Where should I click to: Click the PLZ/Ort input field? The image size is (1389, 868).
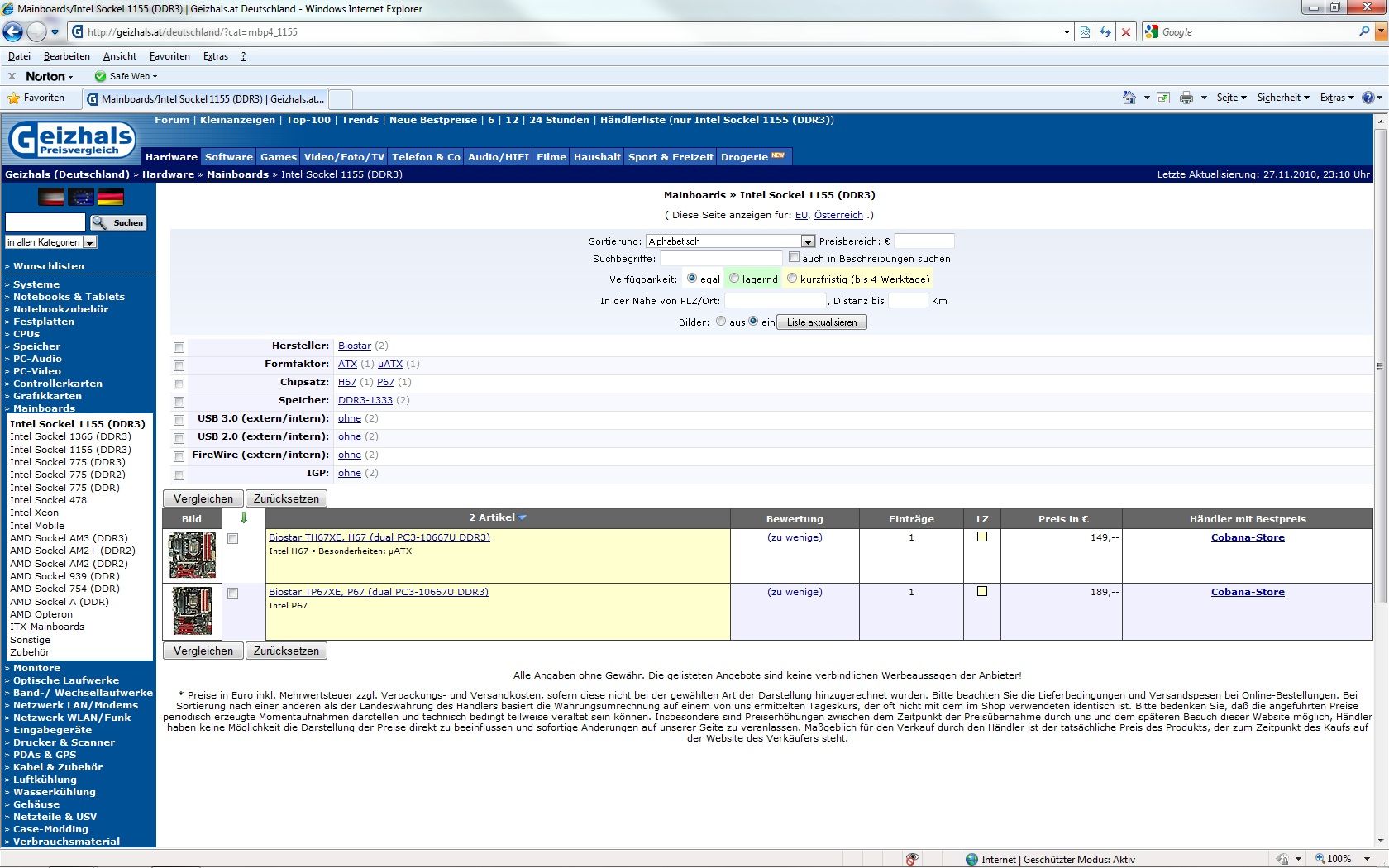[x=776, y=301]
